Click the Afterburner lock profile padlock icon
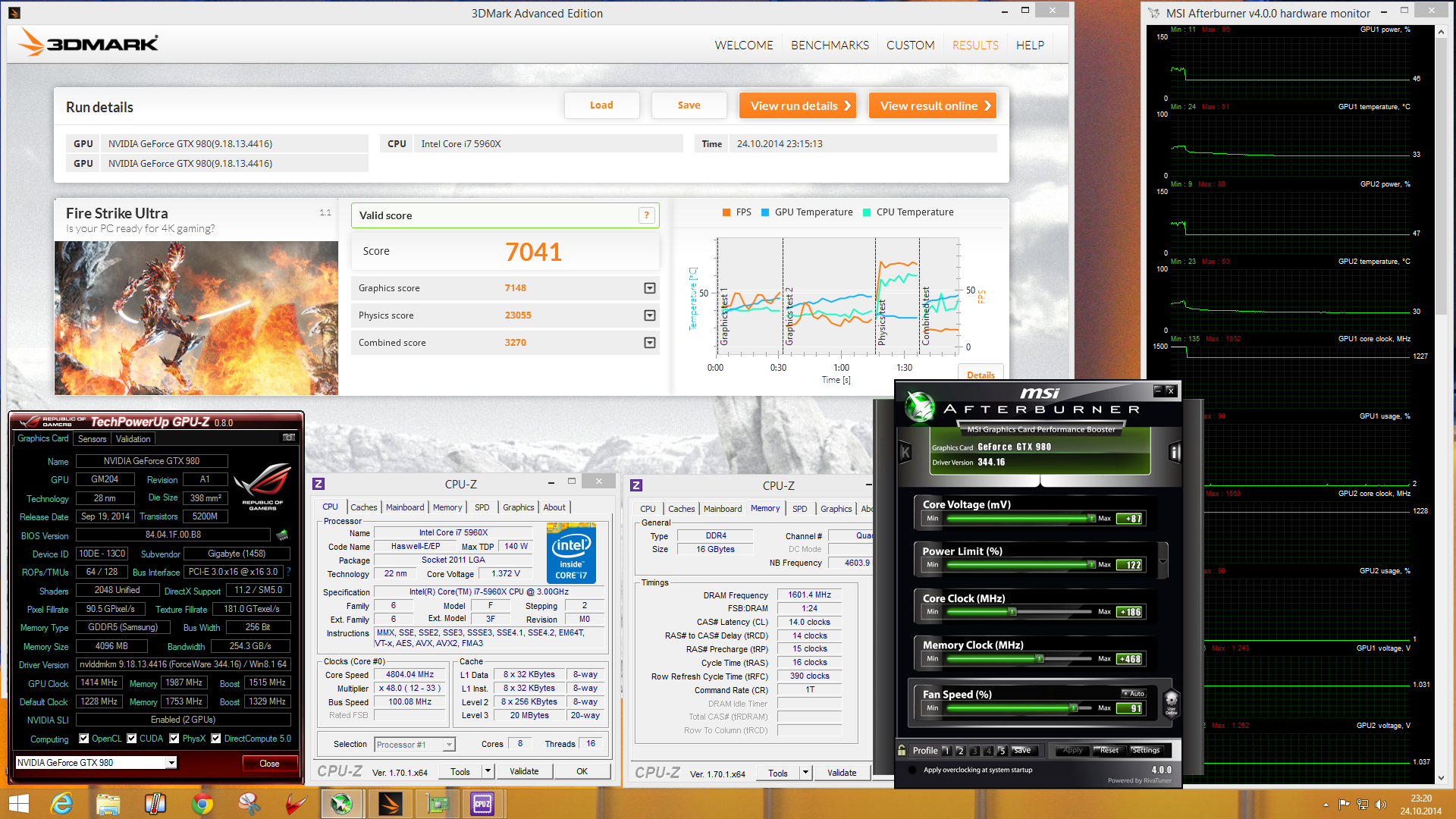The image size is (1456, 819). [902, 750]
